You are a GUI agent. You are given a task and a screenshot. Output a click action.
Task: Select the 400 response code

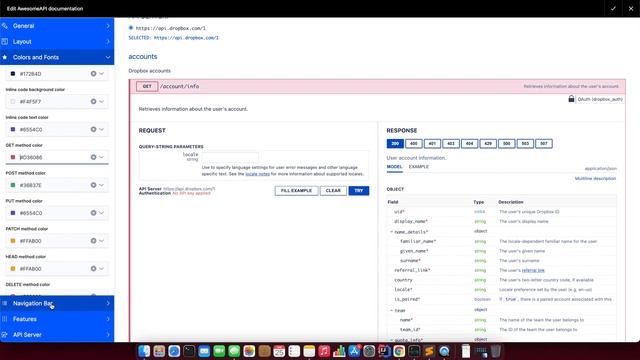pos(413,144)
